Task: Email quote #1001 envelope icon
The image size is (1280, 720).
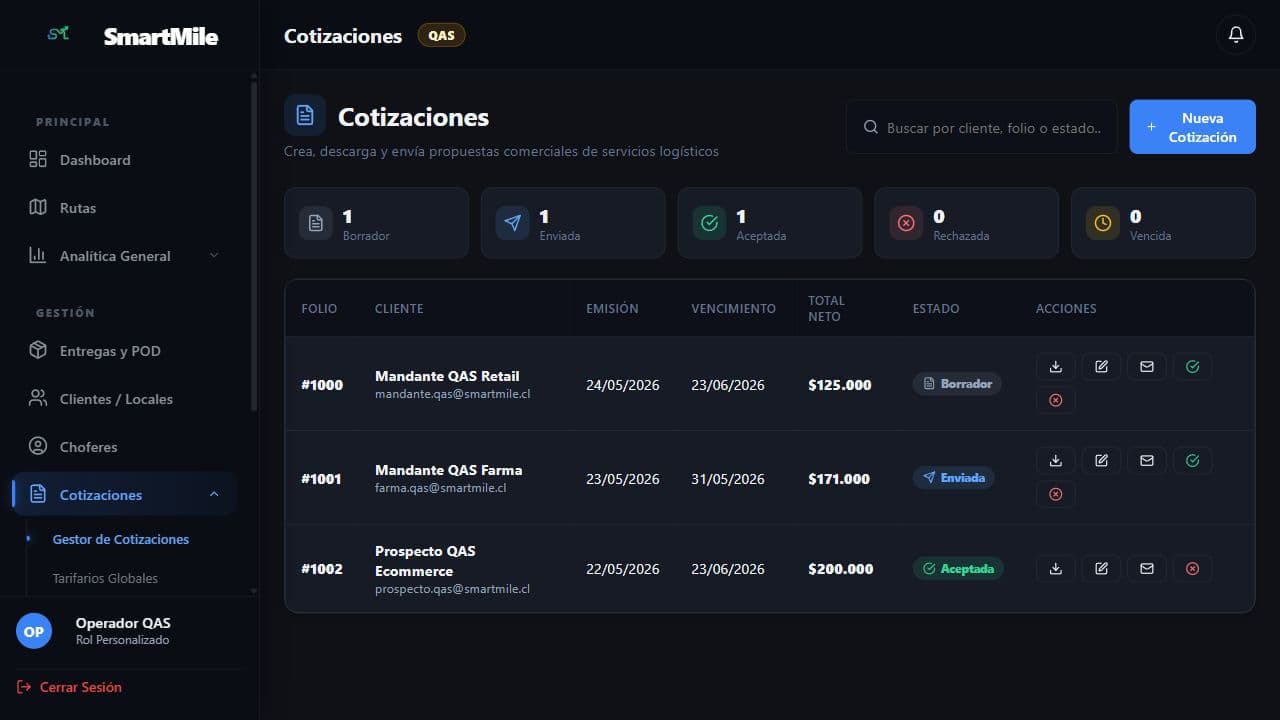Action: 1147,461
